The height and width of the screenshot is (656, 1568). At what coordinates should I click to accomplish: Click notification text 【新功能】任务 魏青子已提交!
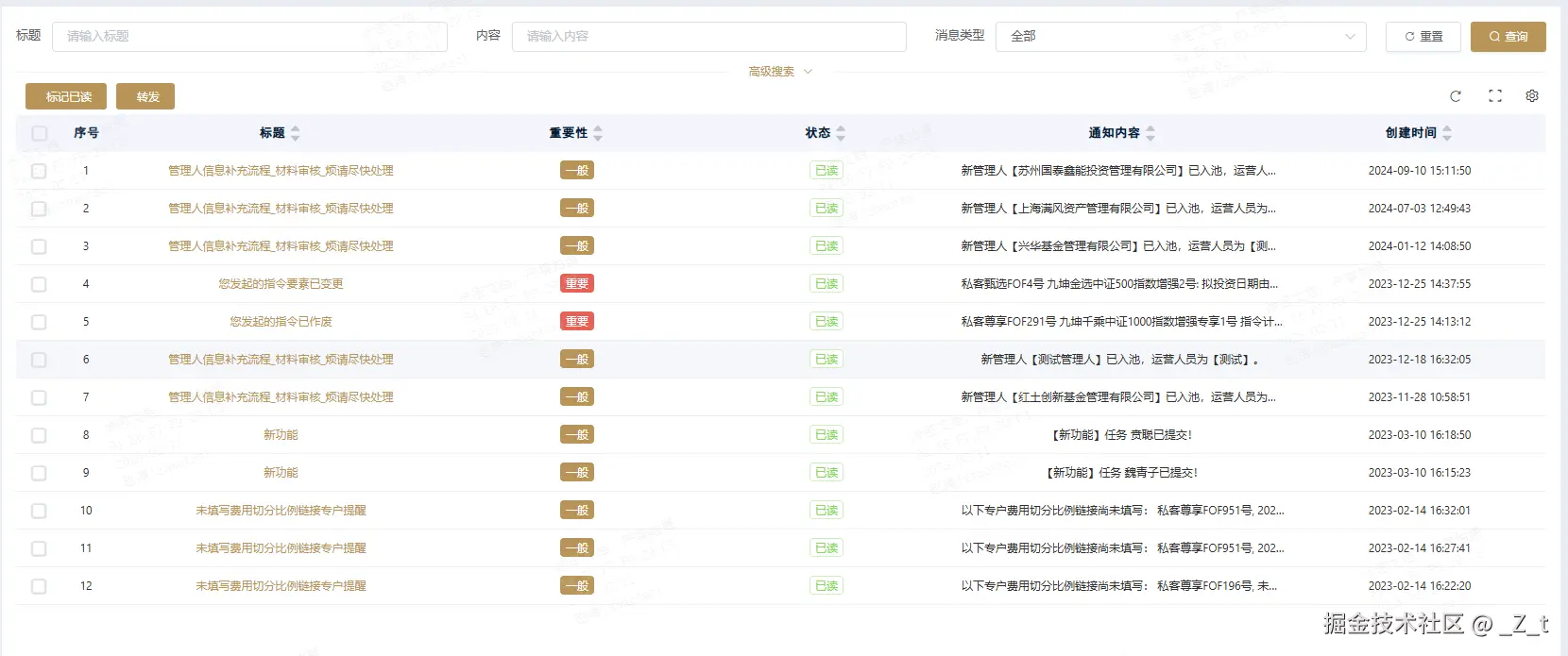click(x=1120, y=473)
